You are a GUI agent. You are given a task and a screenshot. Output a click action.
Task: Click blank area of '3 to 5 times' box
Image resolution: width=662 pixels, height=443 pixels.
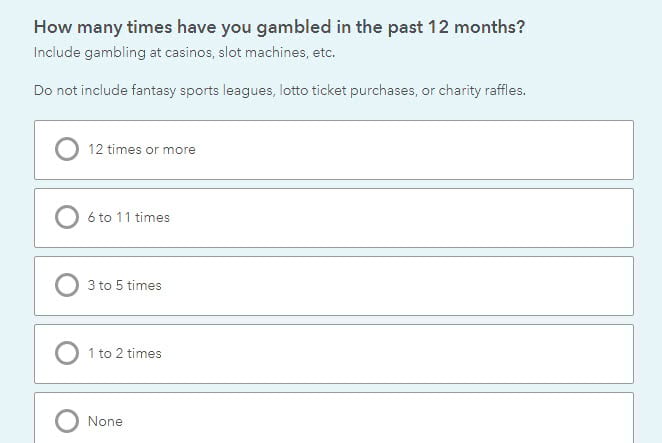pyautogui.click(x=420, y=286)
